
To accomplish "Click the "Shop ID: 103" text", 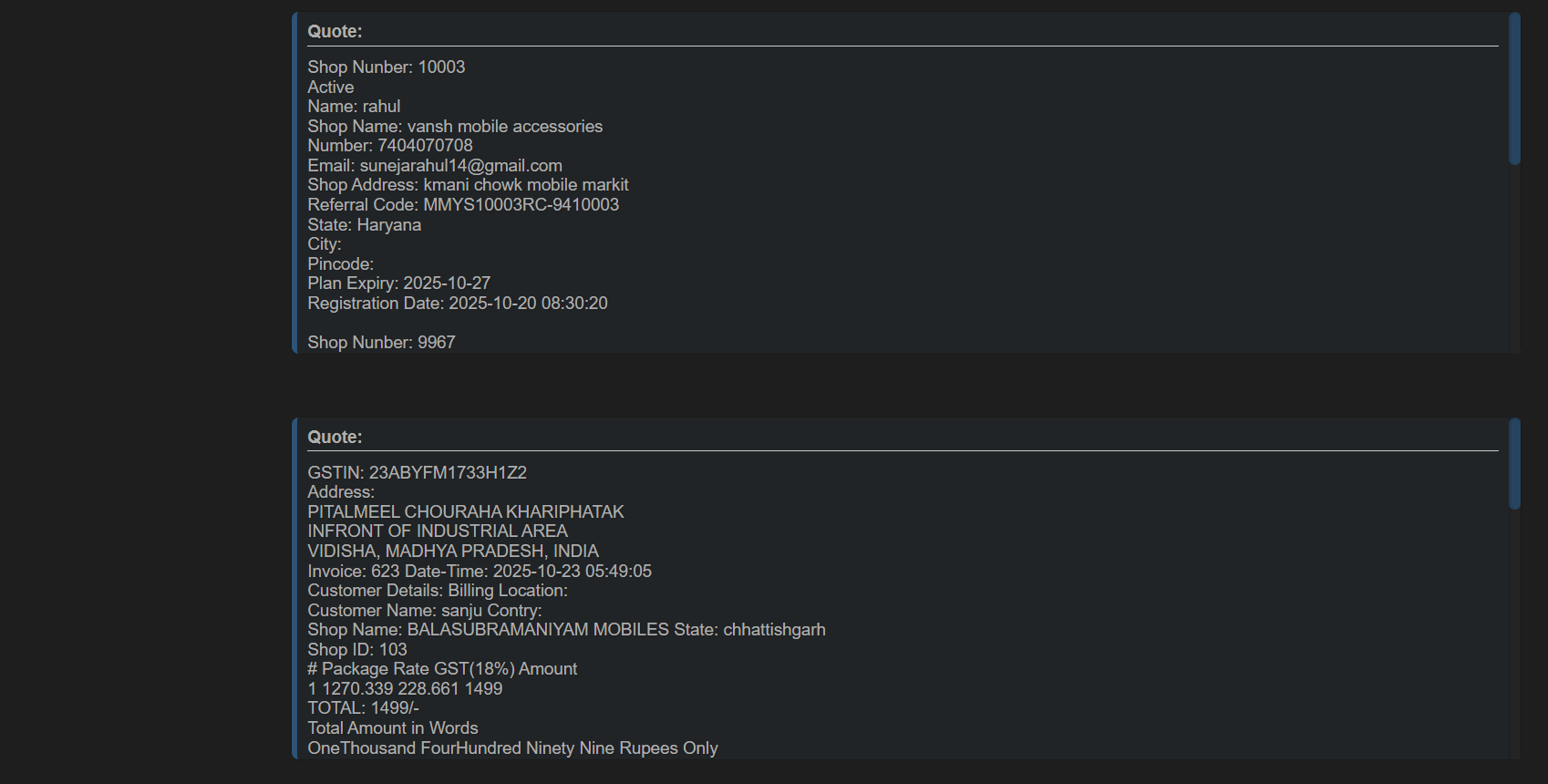I will [356, 650].
